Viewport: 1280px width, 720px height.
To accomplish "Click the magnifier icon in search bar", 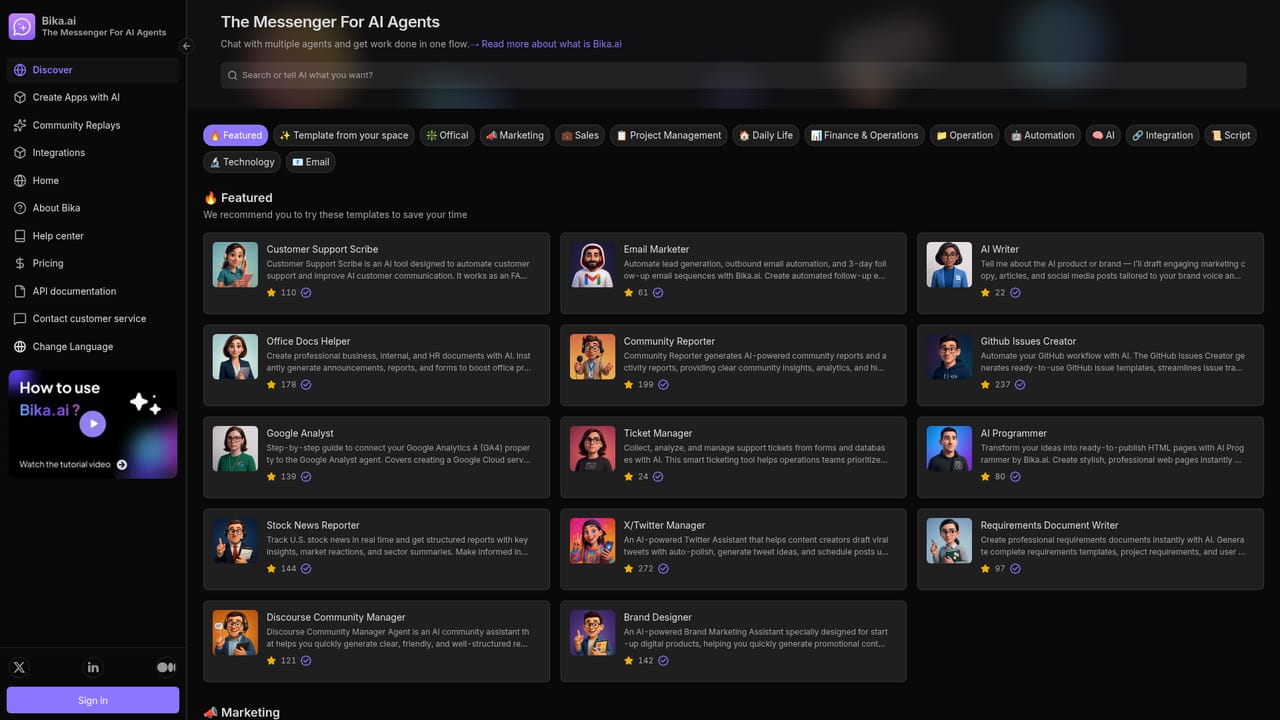I will 233,75.
